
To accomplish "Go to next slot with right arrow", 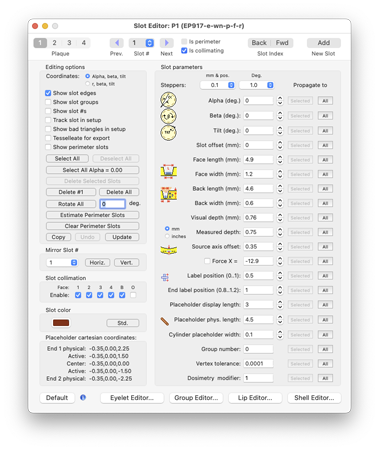I will pos(167,43).
